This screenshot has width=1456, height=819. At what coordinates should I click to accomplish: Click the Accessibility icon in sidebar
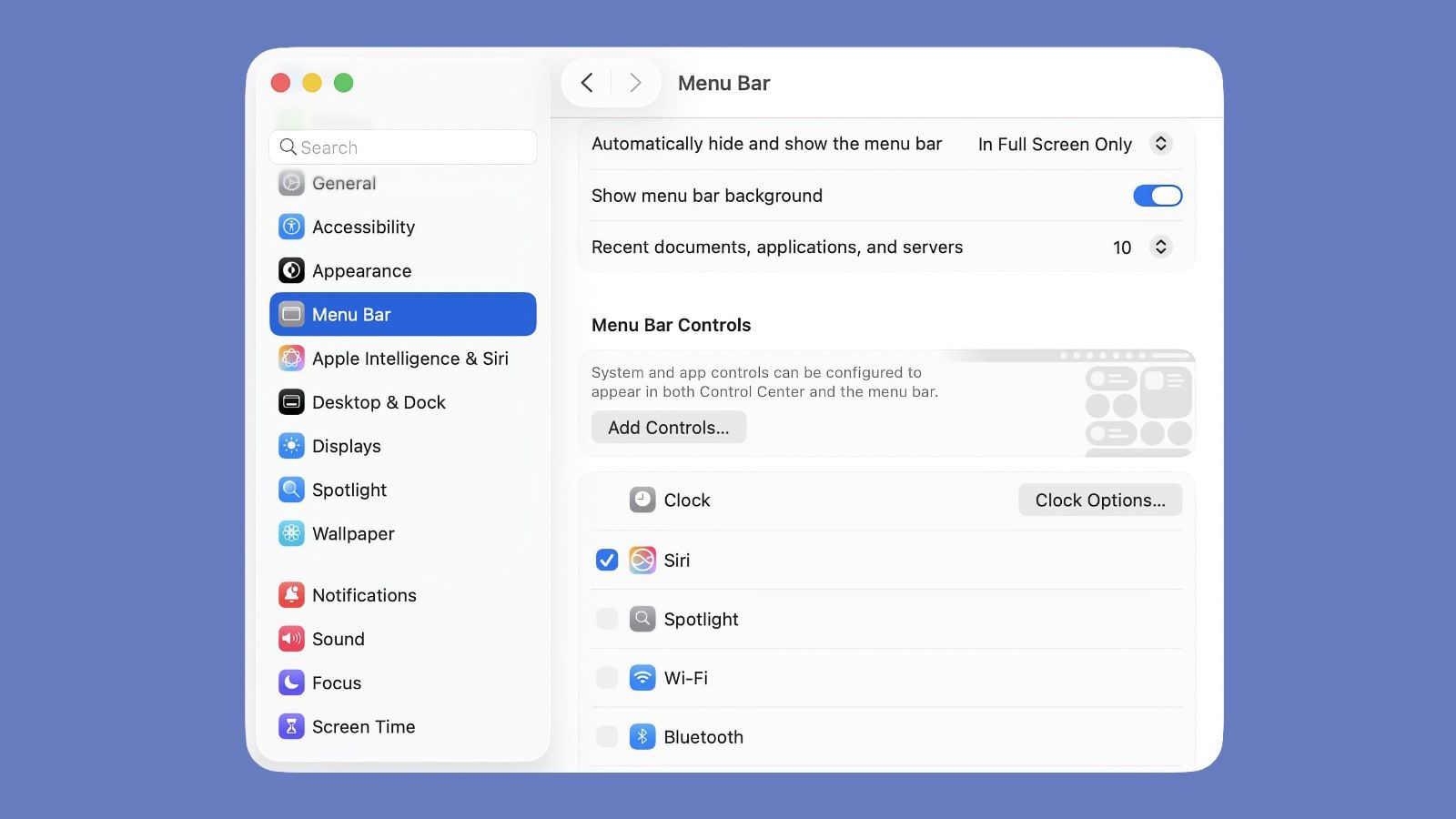coord(291,227)
